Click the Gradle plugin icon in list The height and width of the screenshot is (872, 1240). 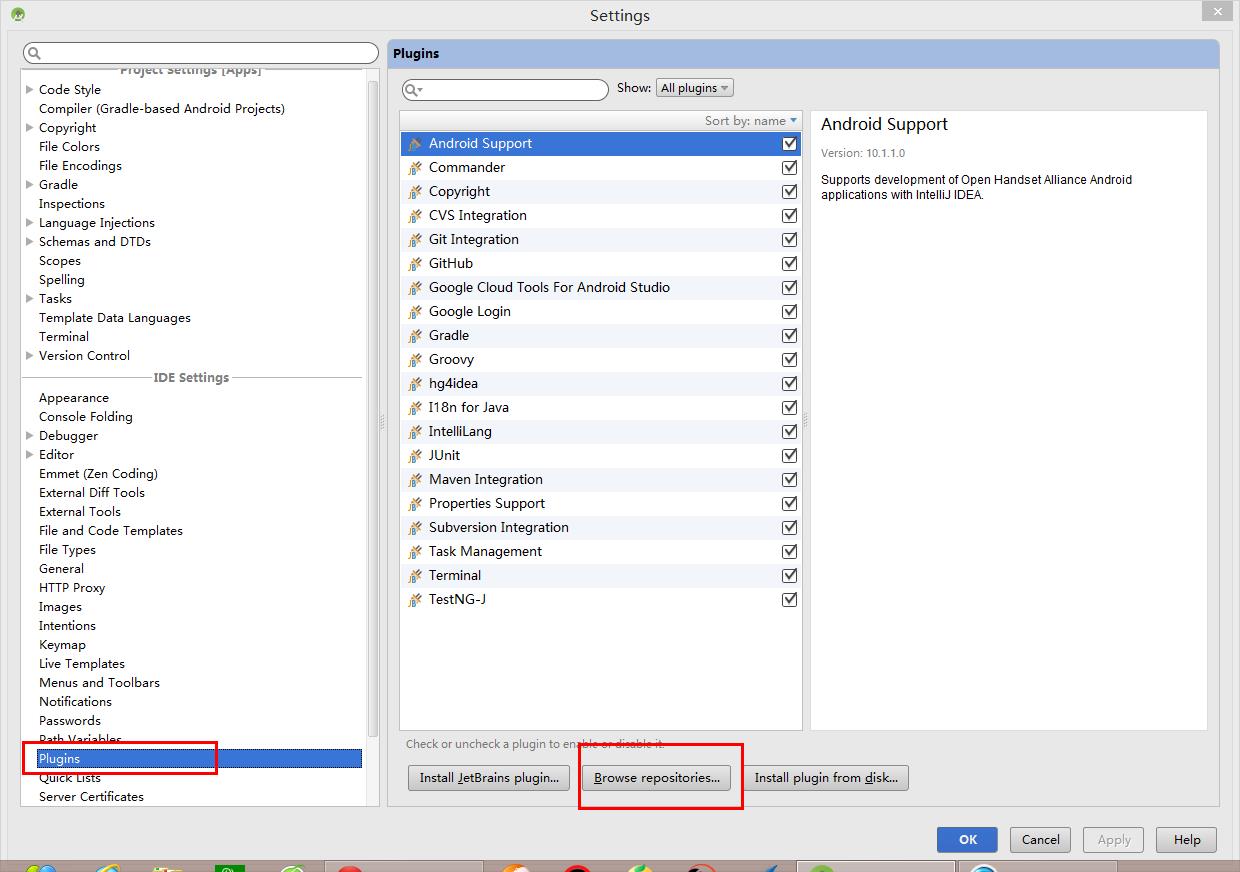point(415,336)
